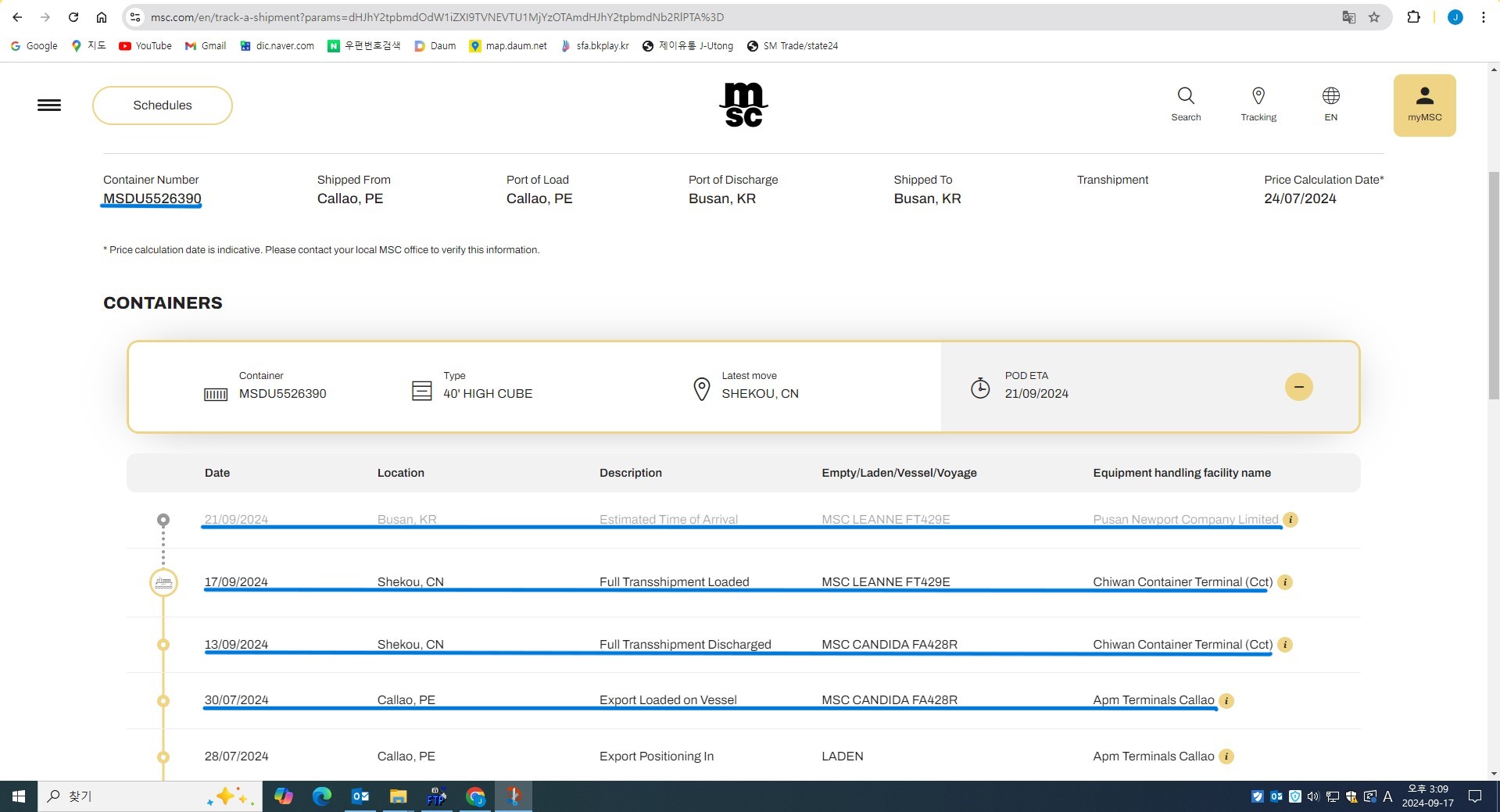Open translate page icon in address bar
This screenshot has width=1500, height=812.
pos(1348,17)
